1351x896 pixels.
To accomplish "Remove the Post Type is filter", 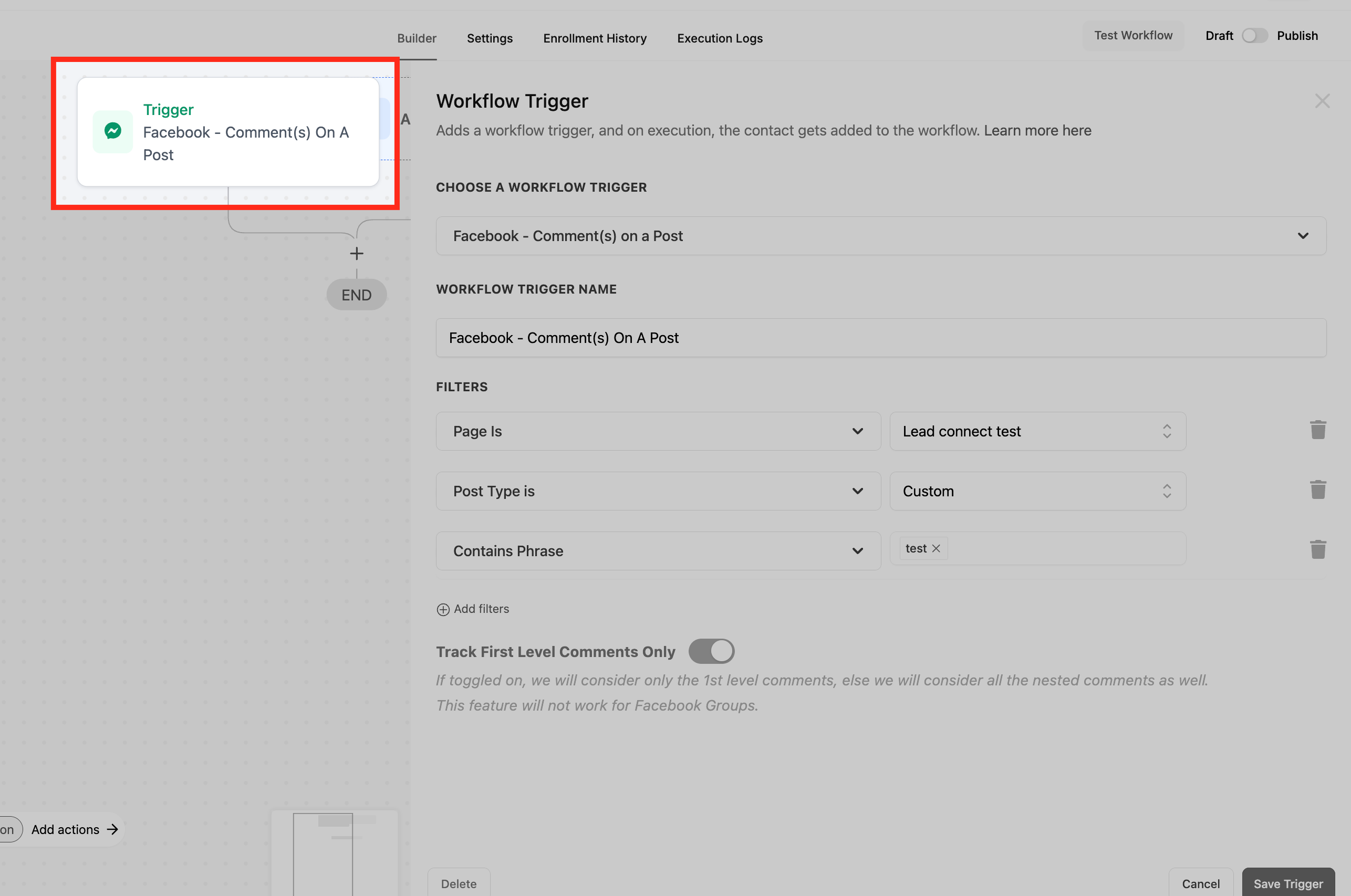I will point(1317,491).
